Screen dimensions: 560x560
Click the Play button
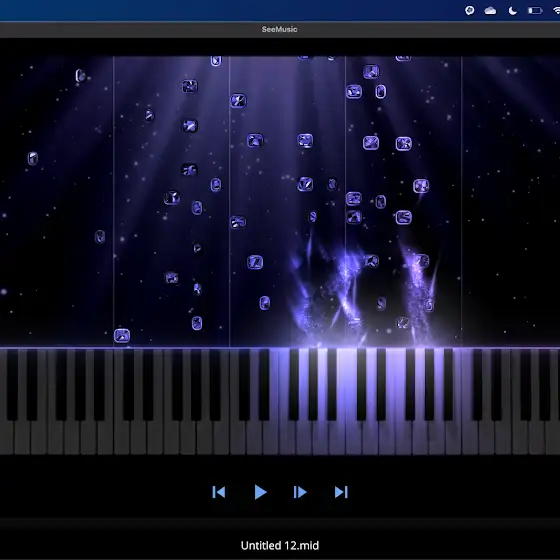coord(260,492)
